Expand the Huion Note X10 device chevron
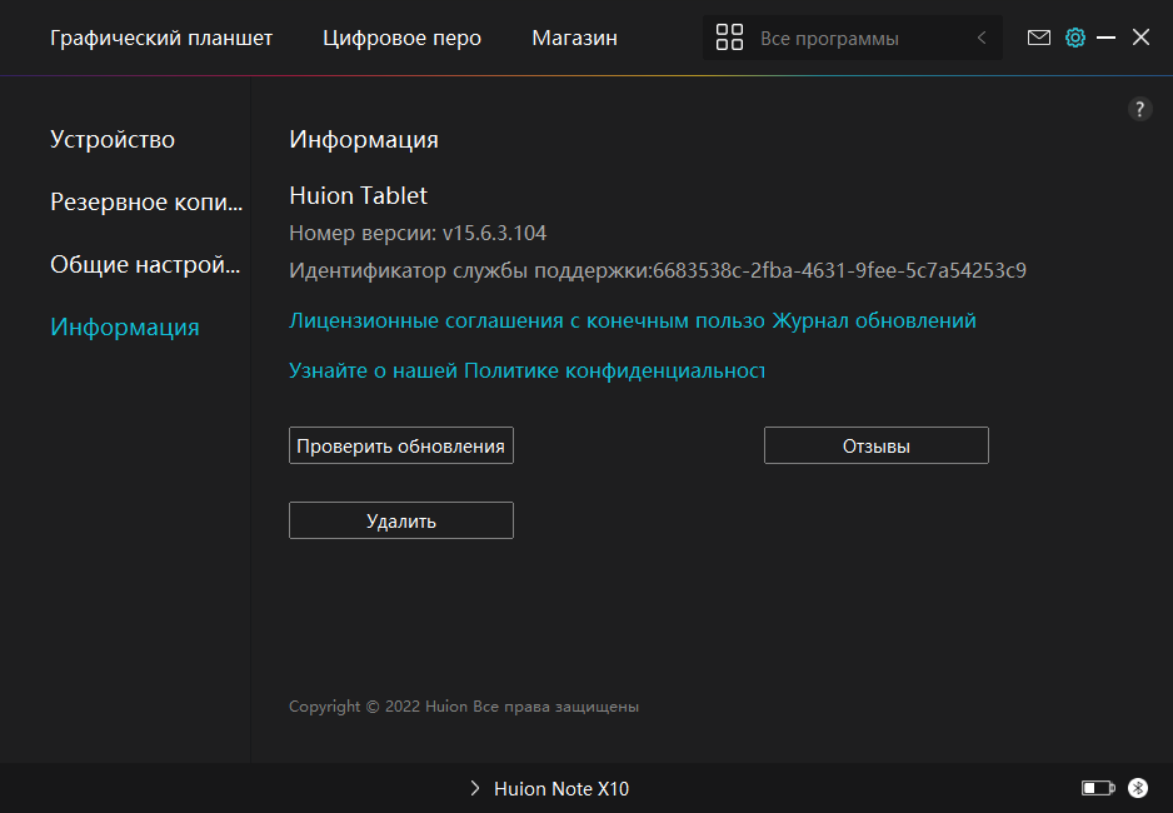 (475, 788)
